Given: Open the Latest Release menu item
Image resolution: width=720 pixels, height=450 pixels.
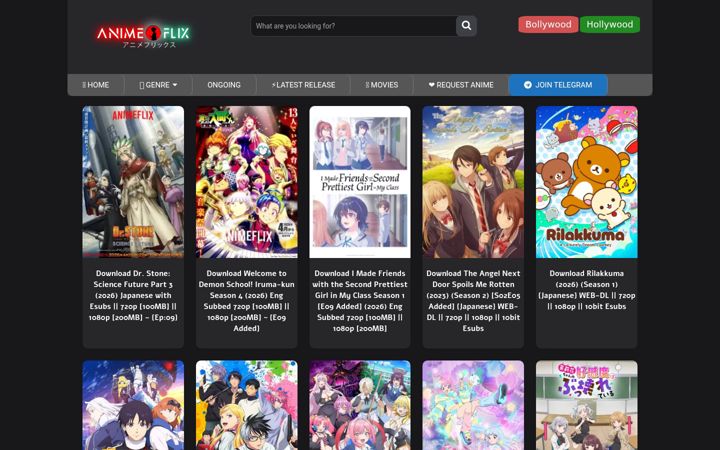Looking at the screenshot, I should tap(303, 85).
